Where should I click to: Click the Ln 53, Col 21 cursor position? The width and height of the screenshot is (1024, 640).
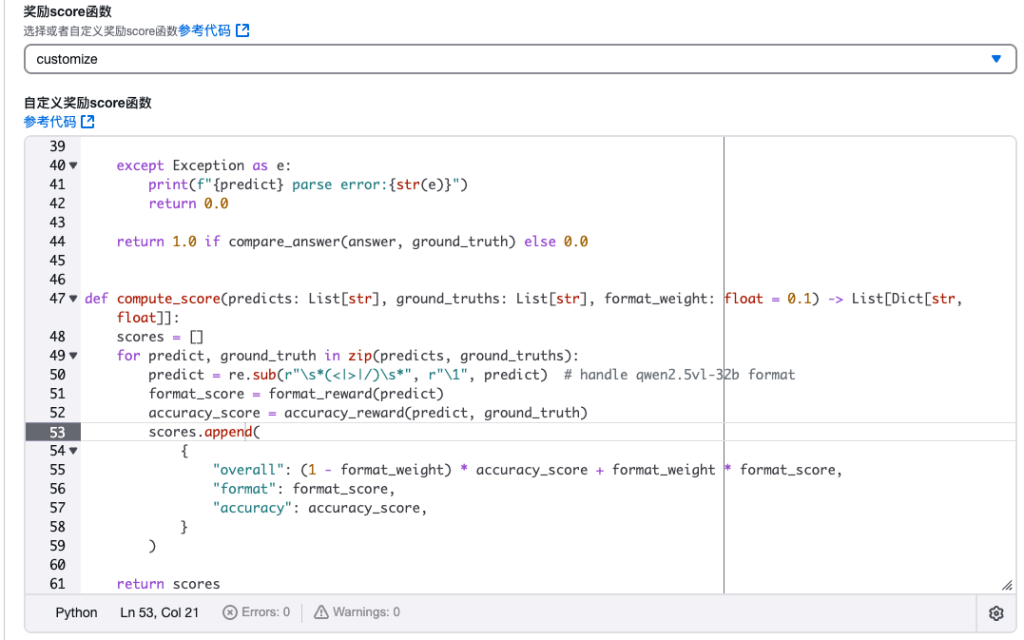(x=159, y=613)
